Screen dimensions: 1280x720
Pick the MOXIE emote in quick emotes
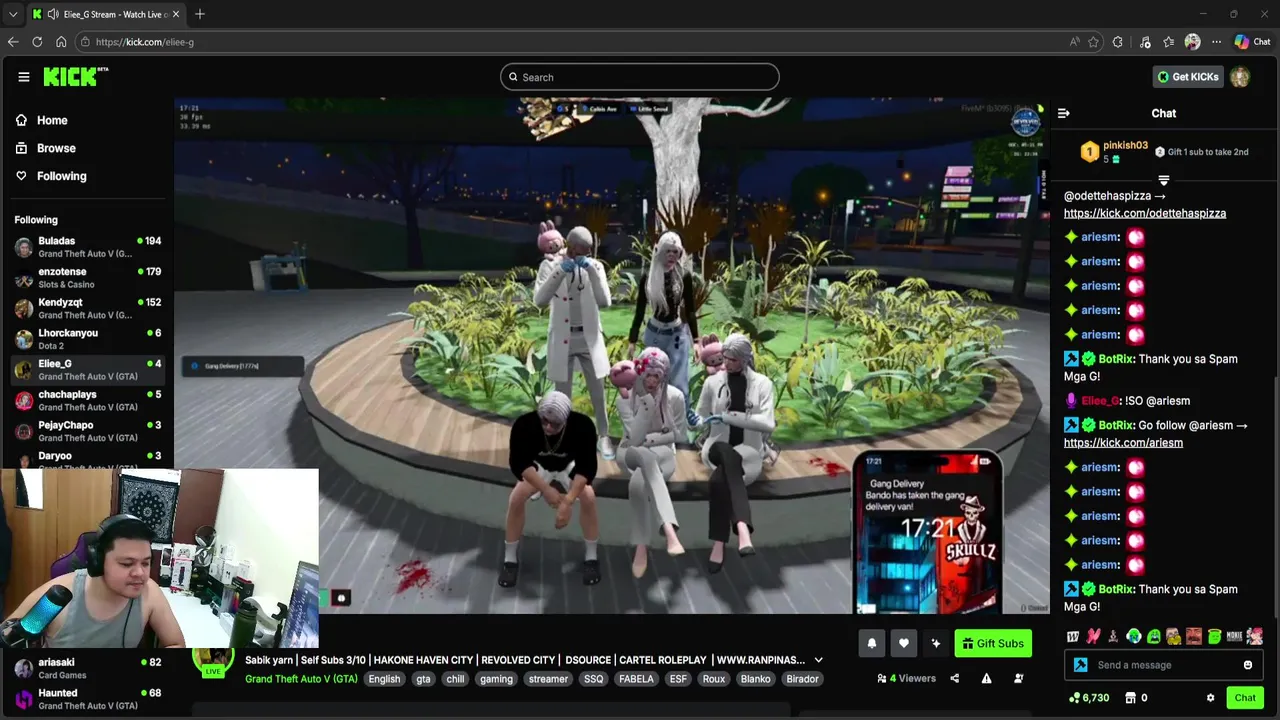click(x=1234, y=636)
